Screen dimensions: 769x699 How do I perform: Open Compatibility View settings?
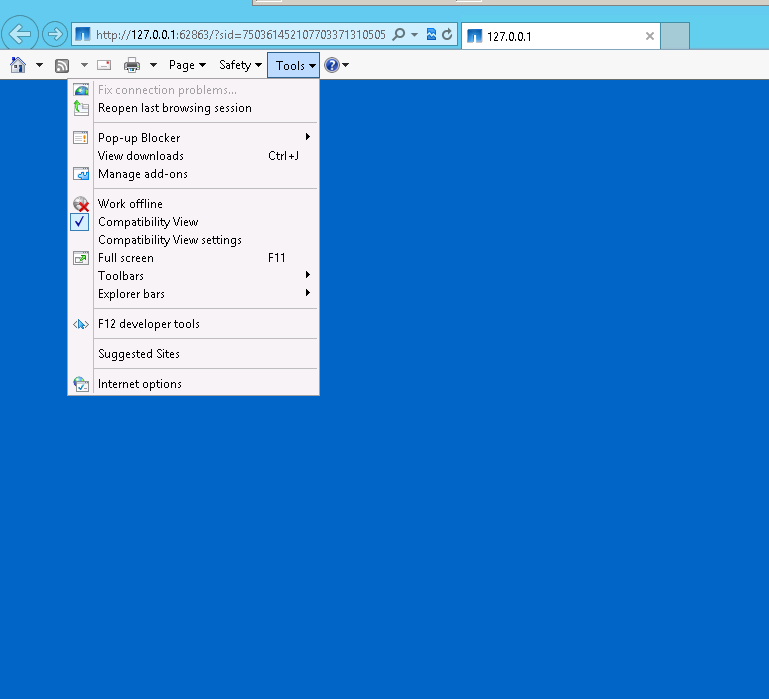click(193, 240)
